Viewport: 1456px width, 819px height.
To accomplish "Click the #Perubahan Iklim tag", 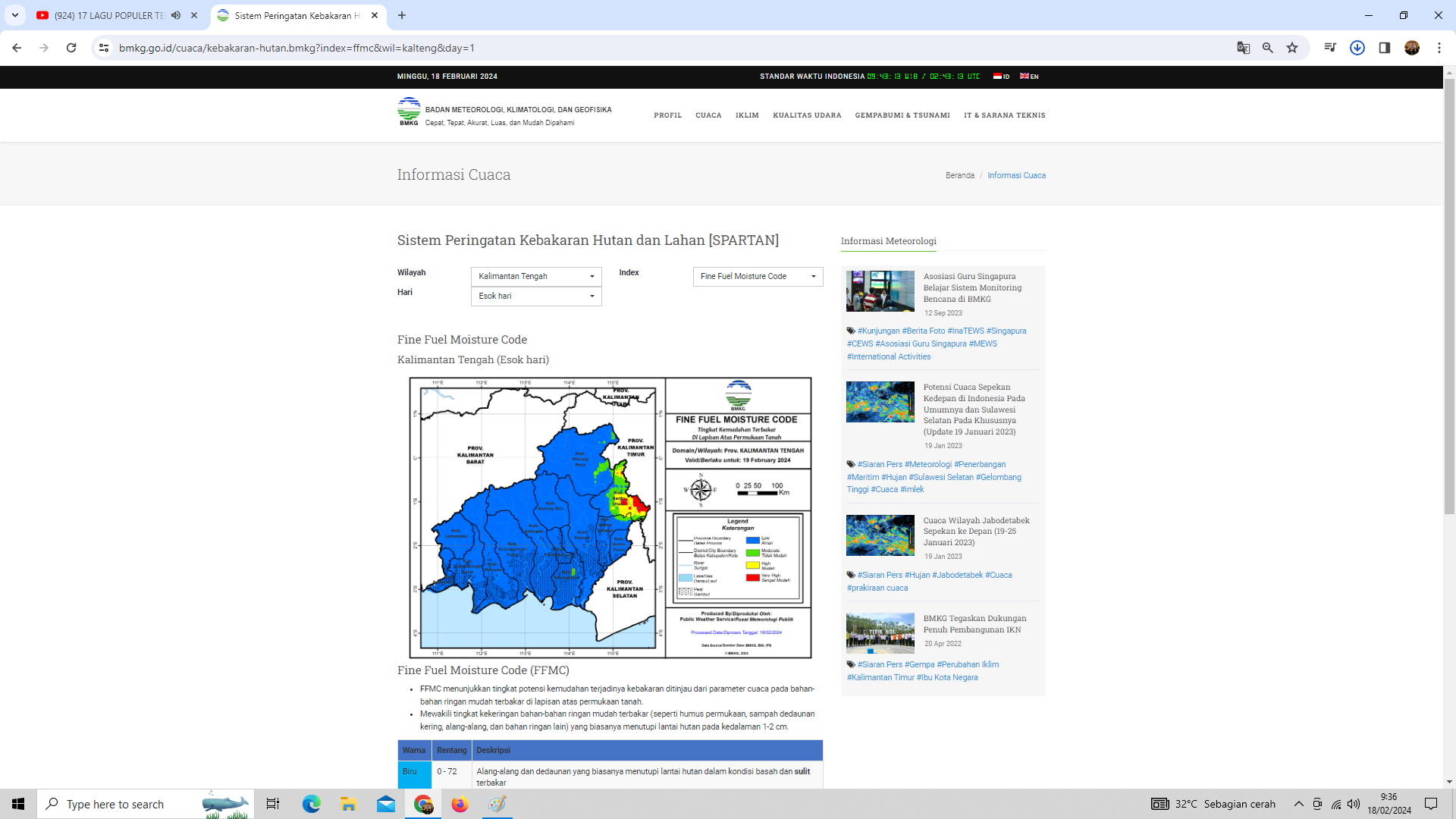I will click(968, 664).
